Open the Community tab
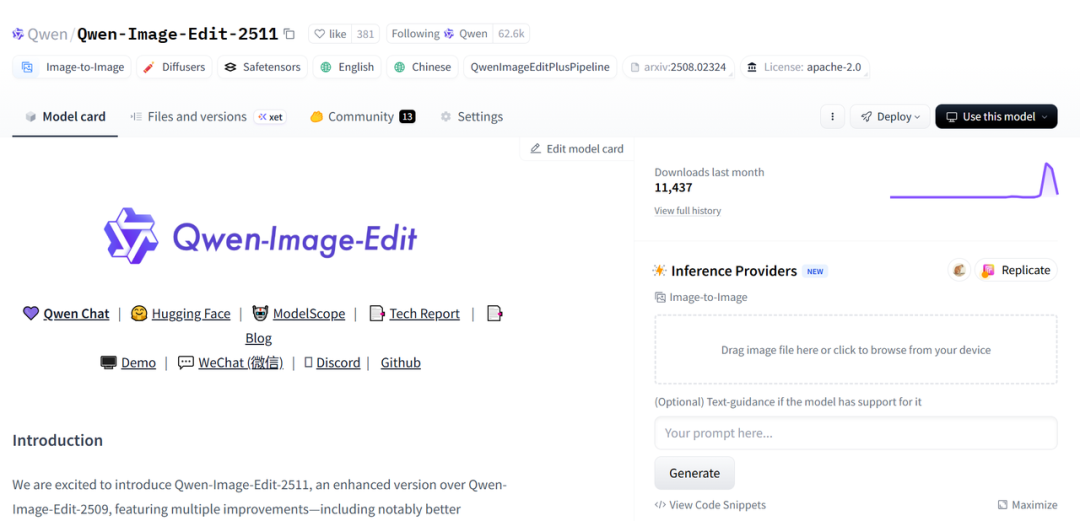The width and height of the screenshot is (1080, 521). [x=362, y=116]
